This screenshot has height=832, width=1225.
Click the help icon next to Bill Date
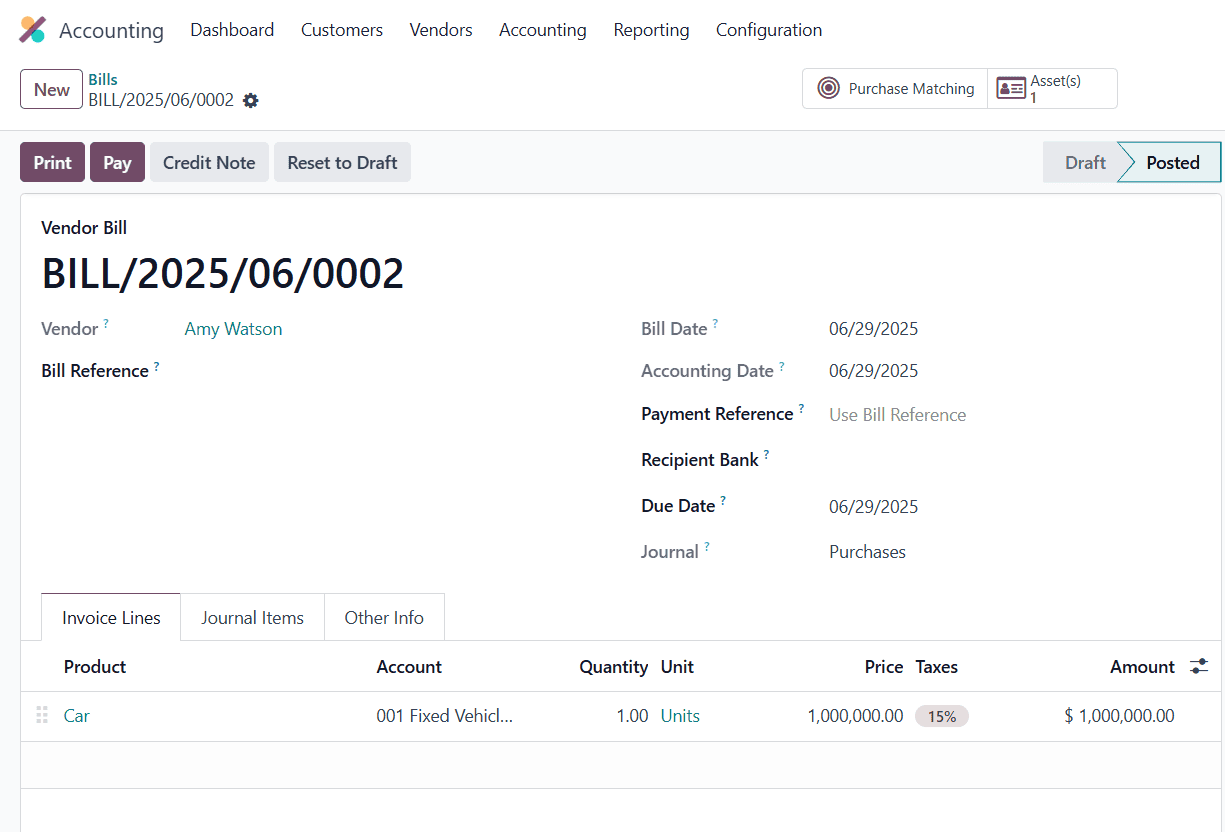pyautogui.click(x=716, y=320)
